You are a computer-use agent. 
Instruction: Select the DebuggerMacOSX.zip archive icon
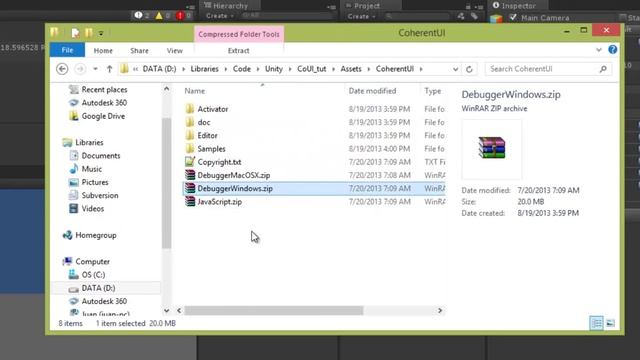(x=190, y=175)
